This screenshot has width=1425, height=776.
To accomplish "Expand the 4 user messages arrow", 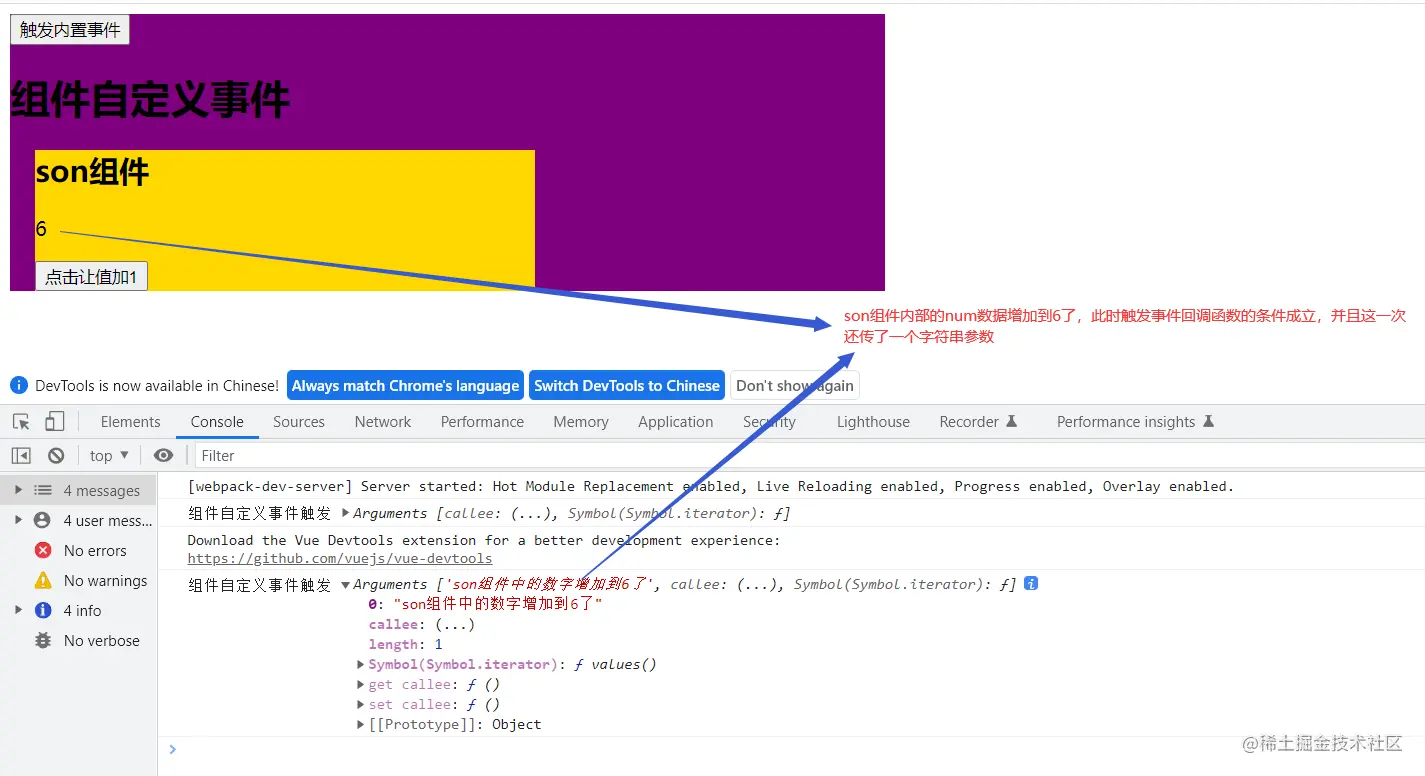I will click(x=18, y=520).
